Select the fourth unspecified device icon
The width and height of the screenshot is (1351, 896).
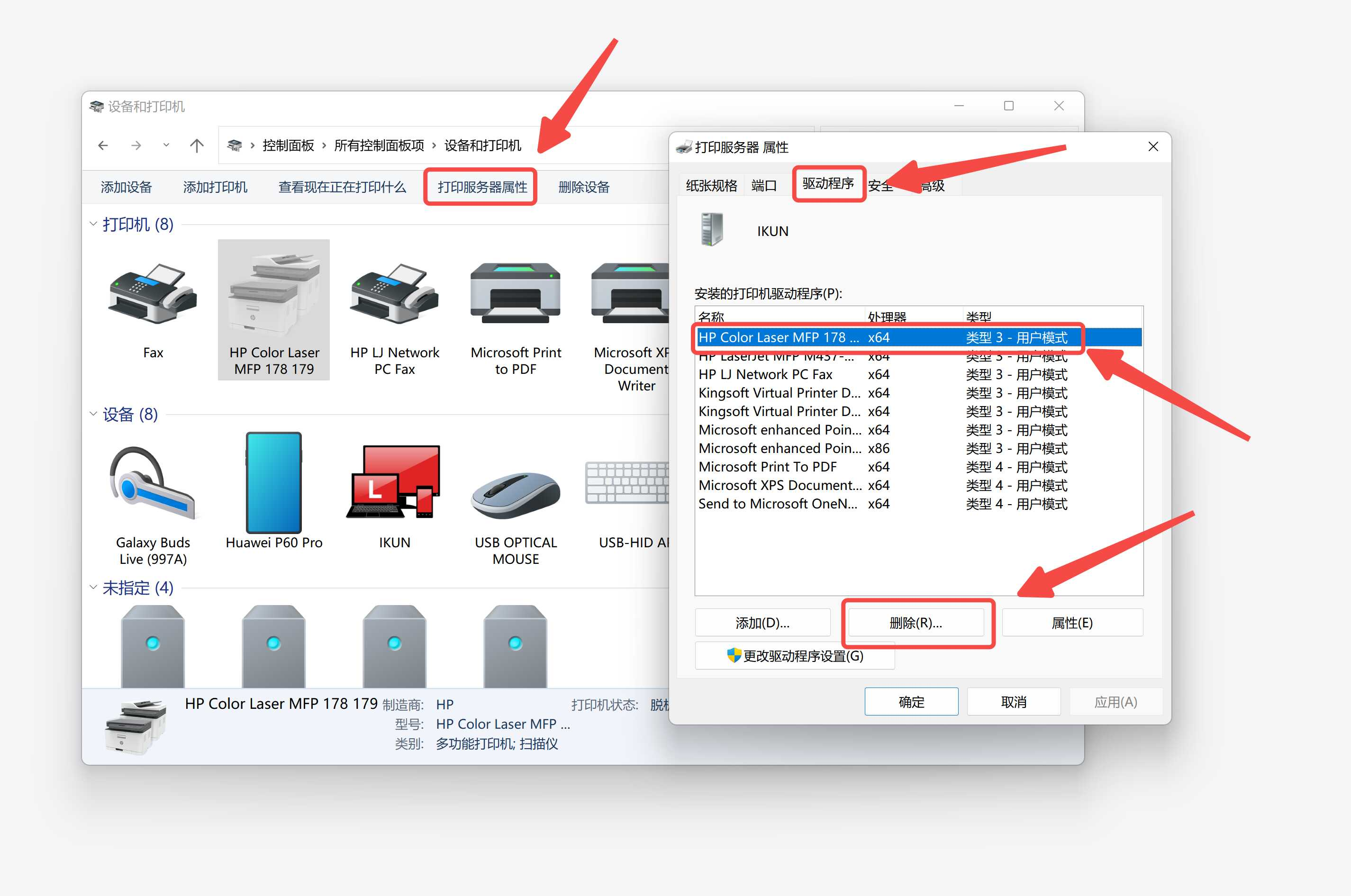click(x=515, y=646)
